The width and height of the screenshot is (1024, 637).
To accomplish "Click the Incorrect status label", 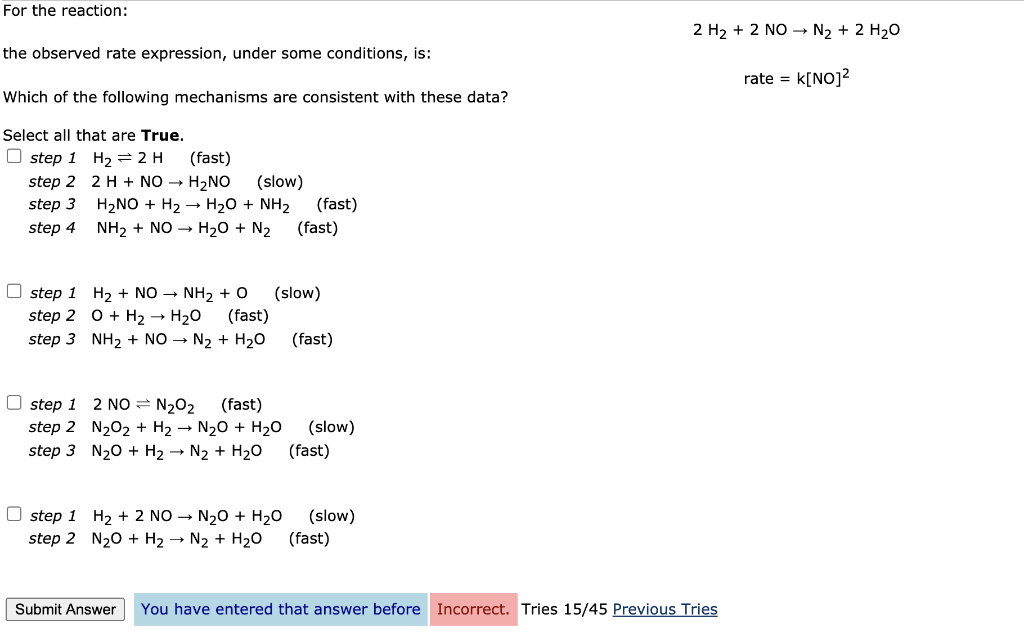I will pyautogui.click(x=473, y=609).
